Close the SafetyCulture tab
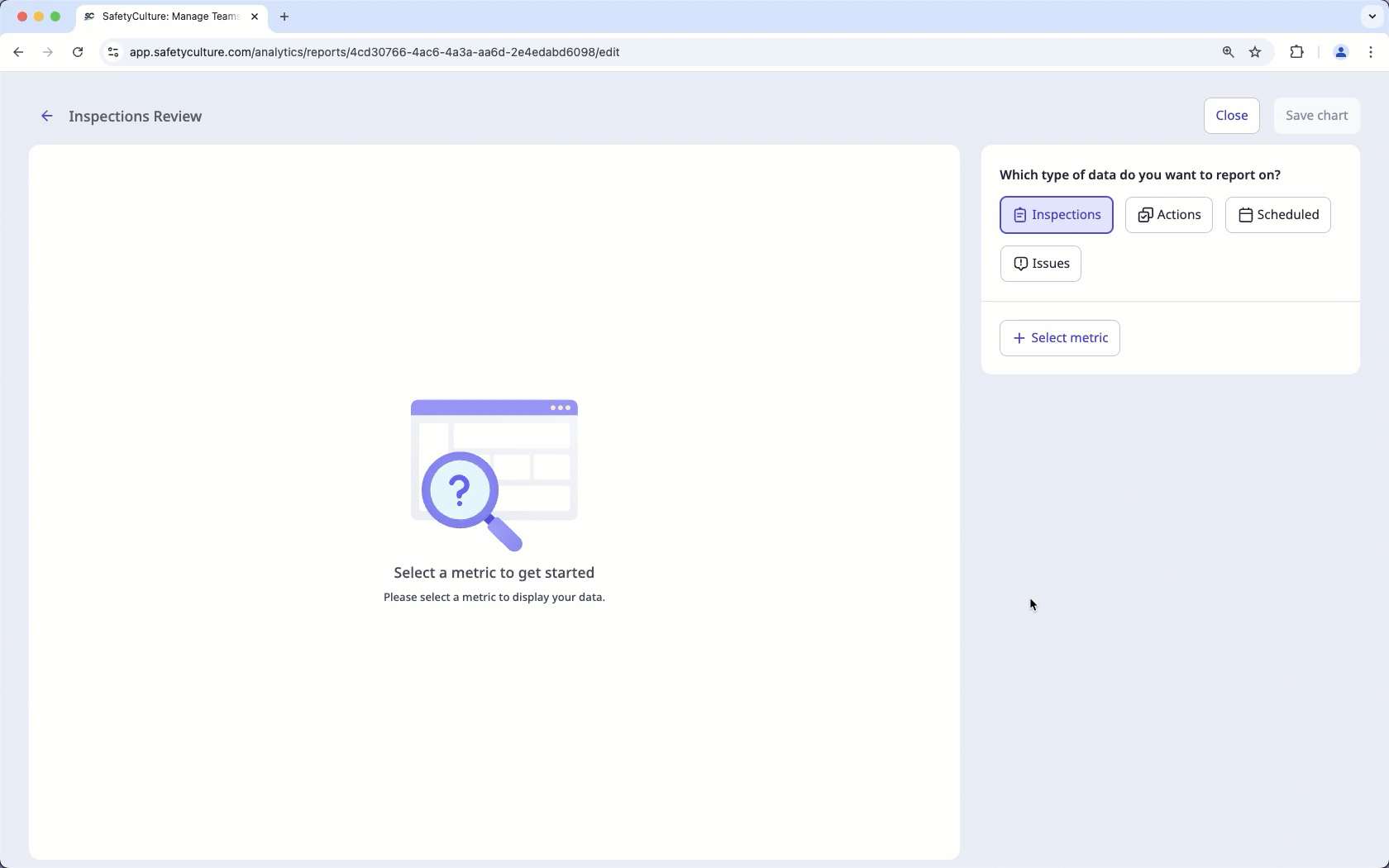This screenshot has width=1389, height=868. coord(255,17)
